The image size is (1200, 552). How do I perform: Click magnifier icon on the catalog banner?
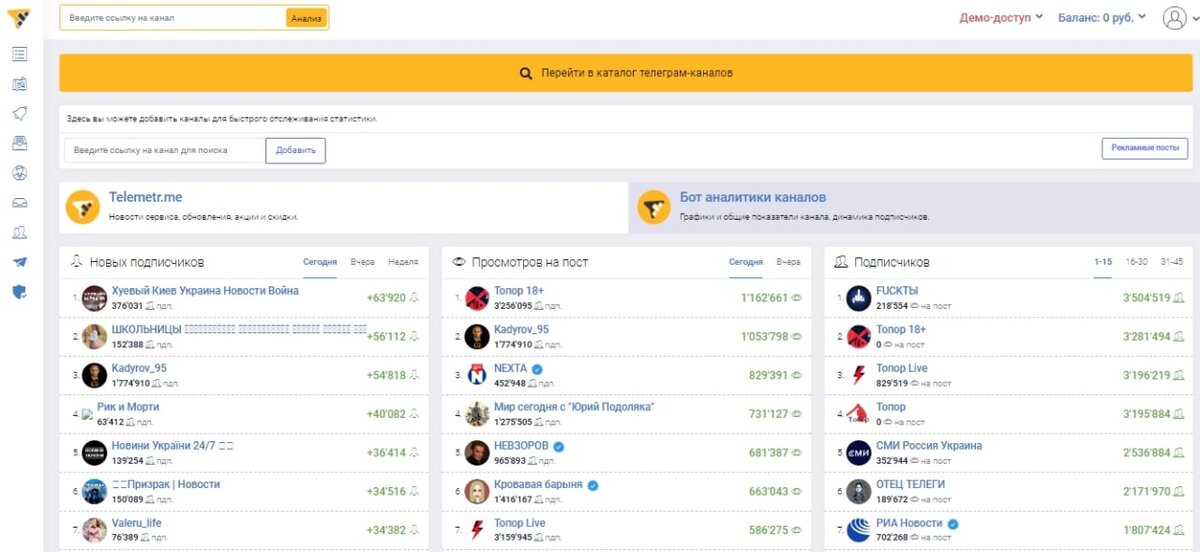[x=526, y=74]
